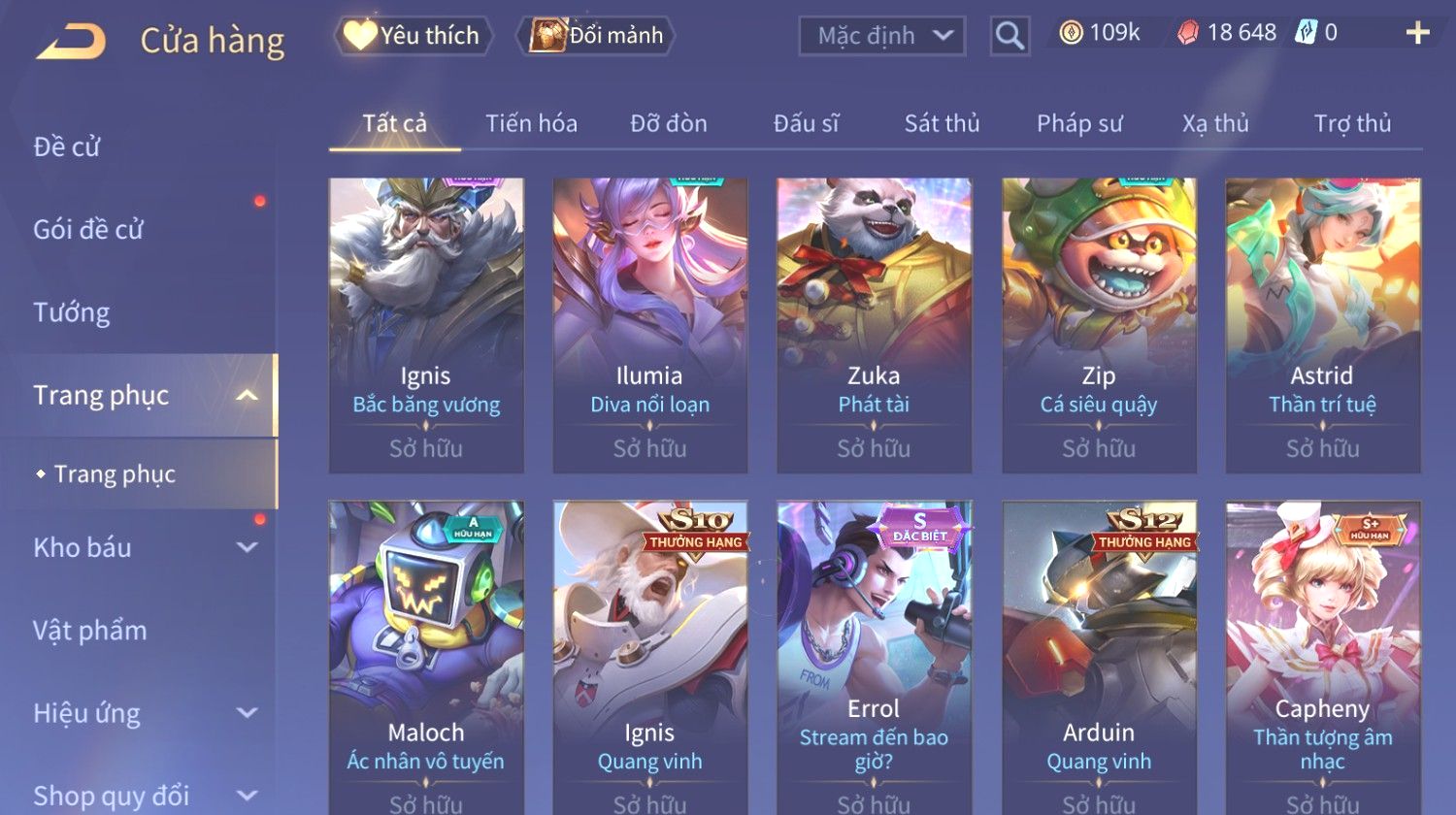Select the Trang phục sub-item

pos(115,473)
